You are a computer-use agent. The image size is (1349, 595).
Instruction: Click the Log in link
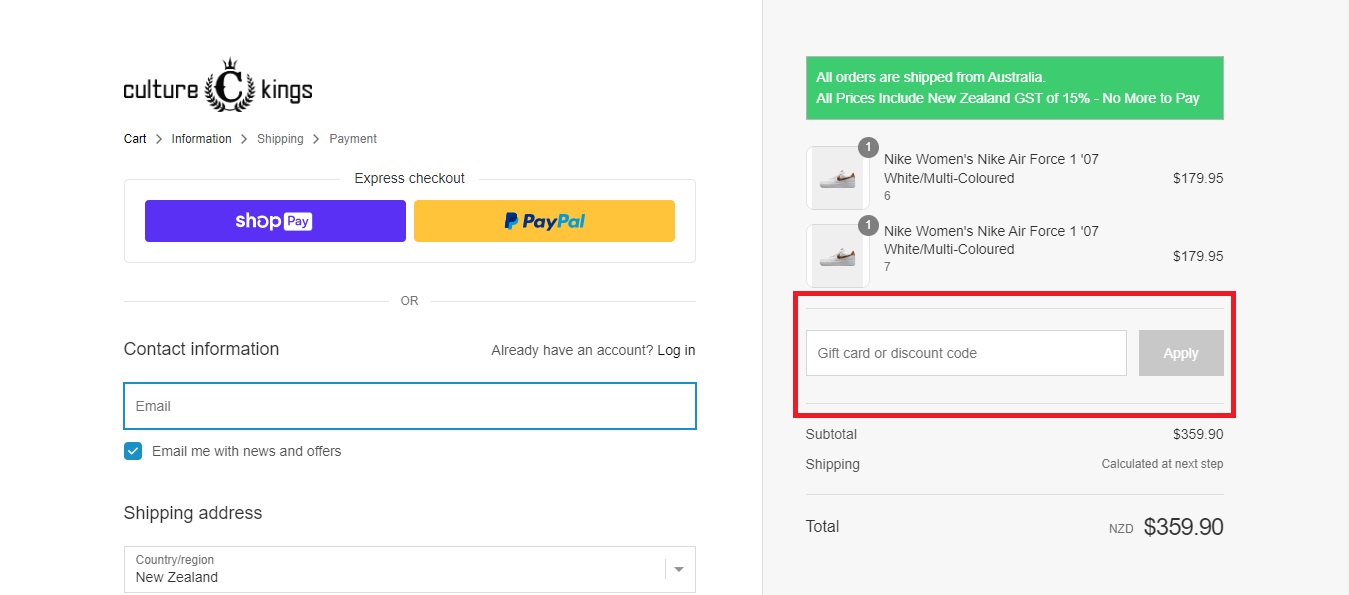[x=676, y=350]
